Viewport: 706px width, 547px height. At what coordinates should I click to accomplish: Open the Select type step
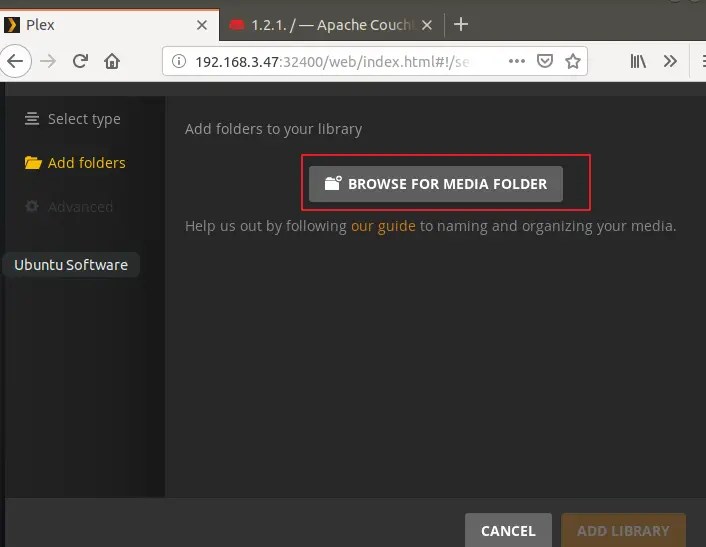[72, 119]
